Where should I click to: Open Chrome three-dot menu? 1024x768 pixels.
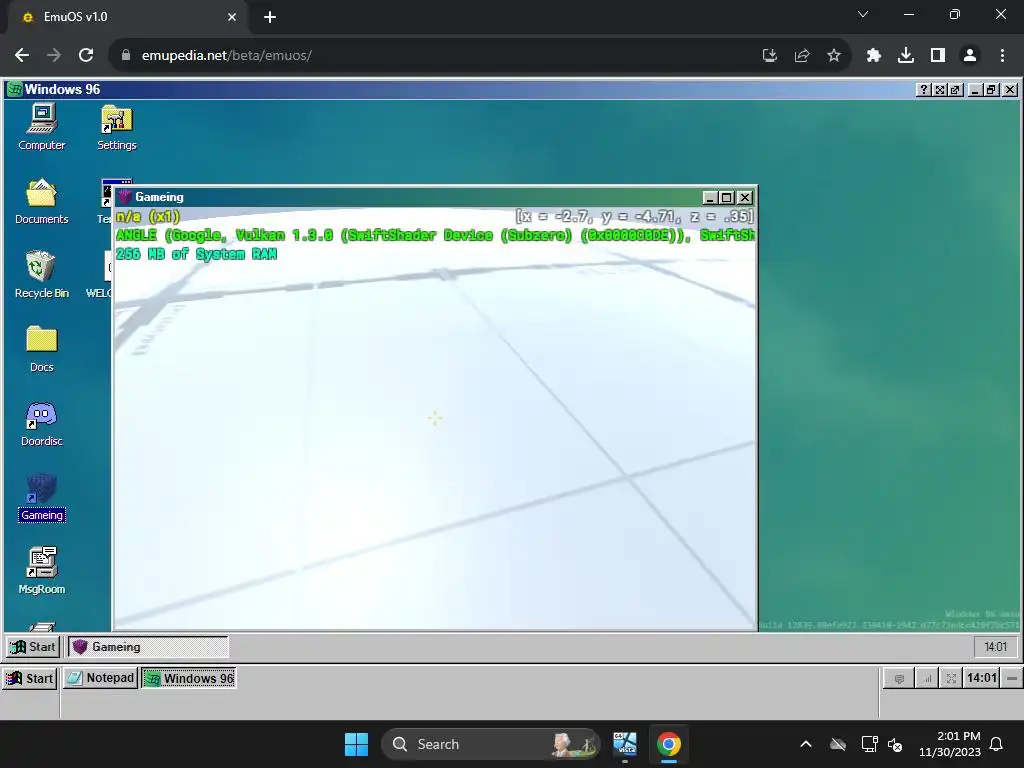pyautogui.click(x=1002, y=56)
